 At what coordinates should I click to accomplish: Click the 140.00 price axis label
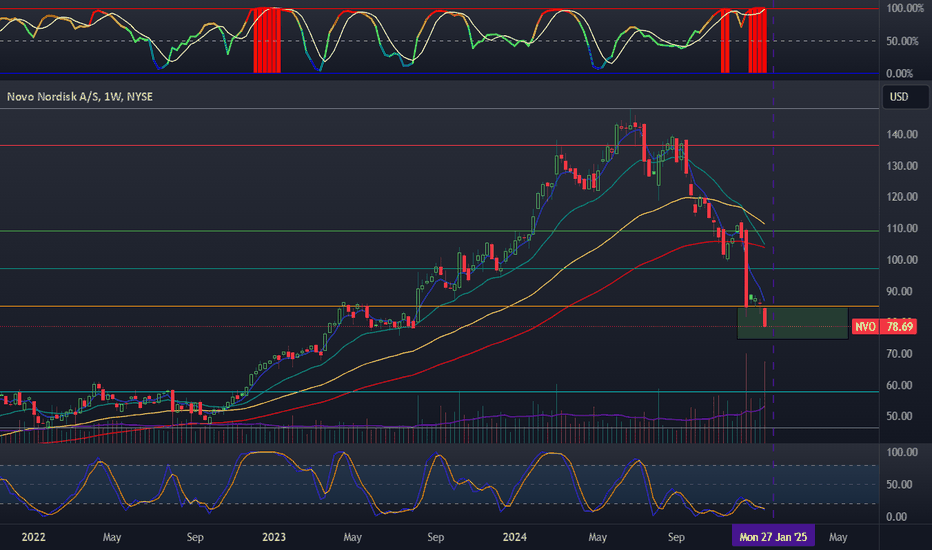click(x=902, y=134)
